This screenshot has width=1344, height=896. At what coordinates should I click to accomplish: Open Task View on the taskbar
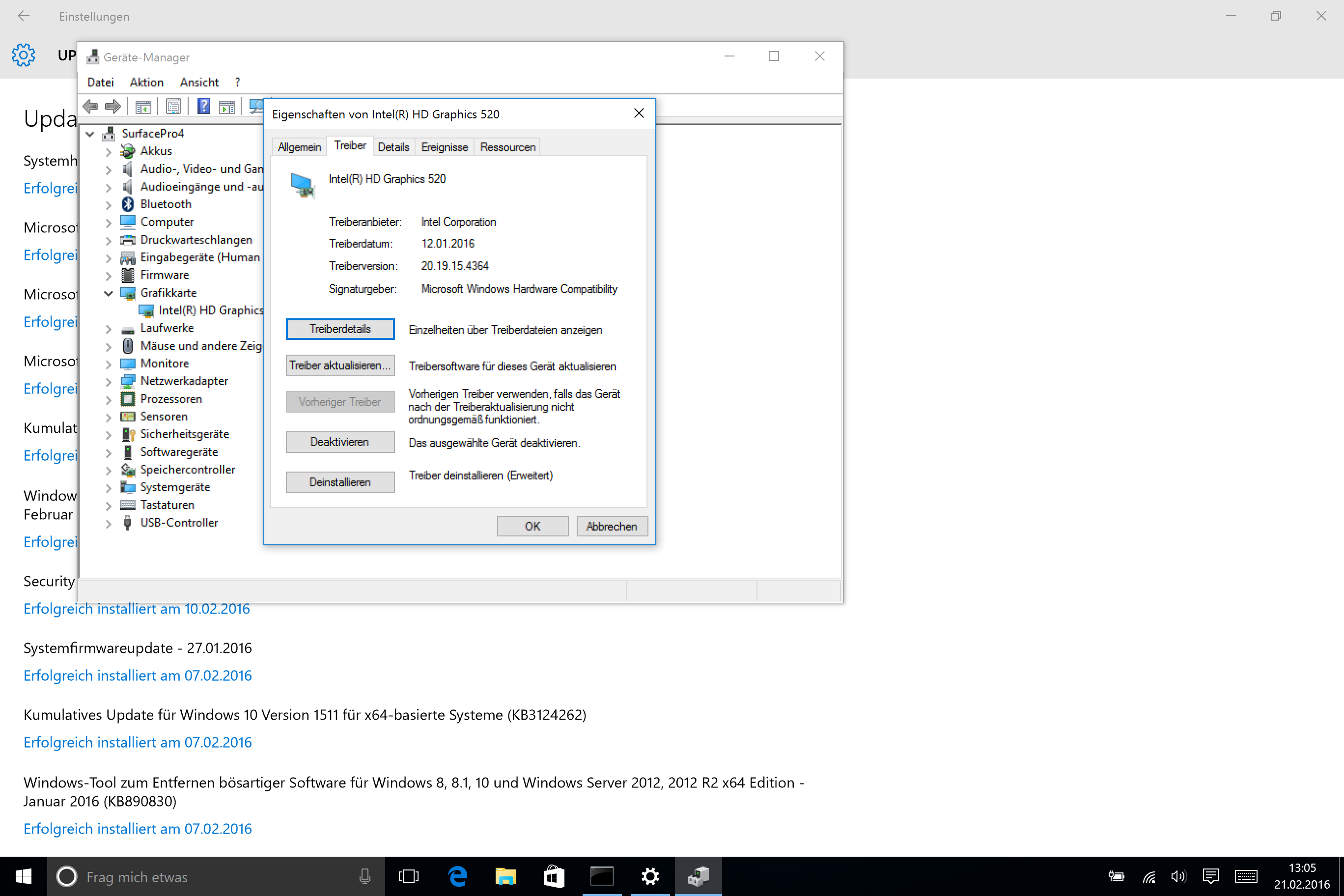pyautogui.click(x=409, y=876)
